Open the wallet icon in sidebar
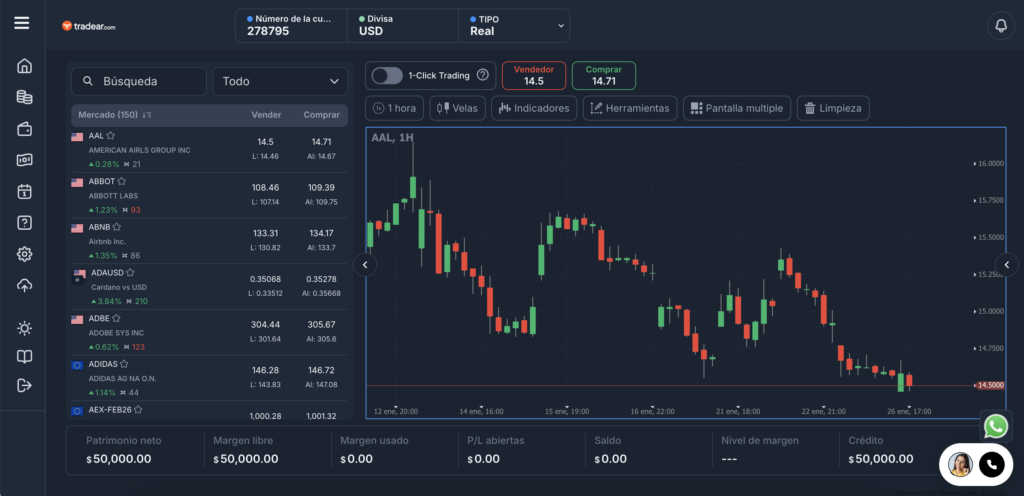This screenshot has width=1024, height=496. pyautogui.click(x=24, y=129)
